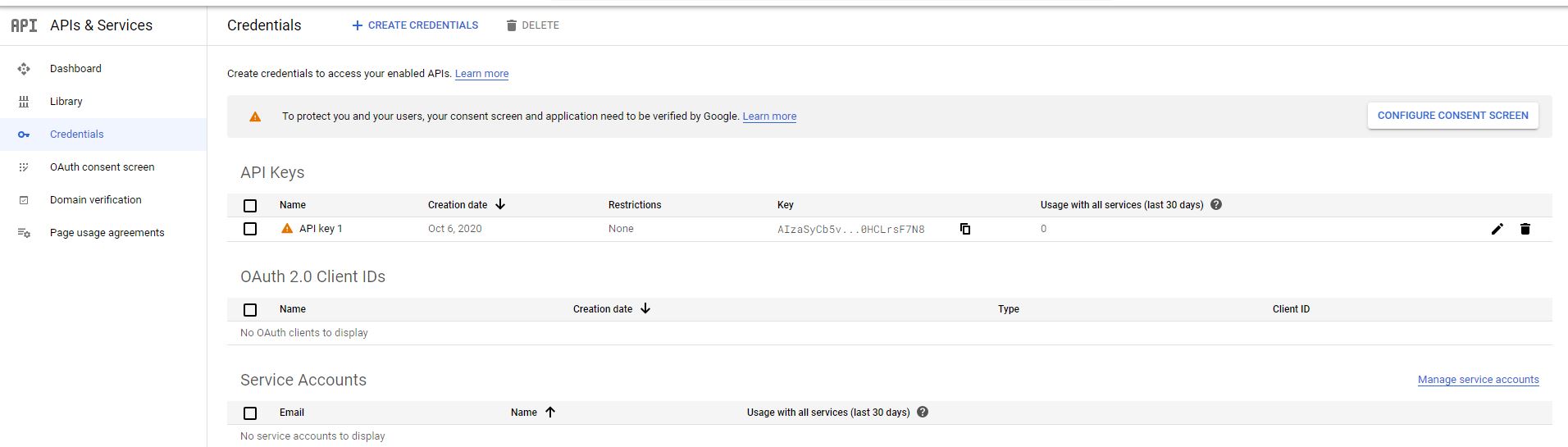Open the API key 1 name entry

pyautogui.click(x=321, y=229)
